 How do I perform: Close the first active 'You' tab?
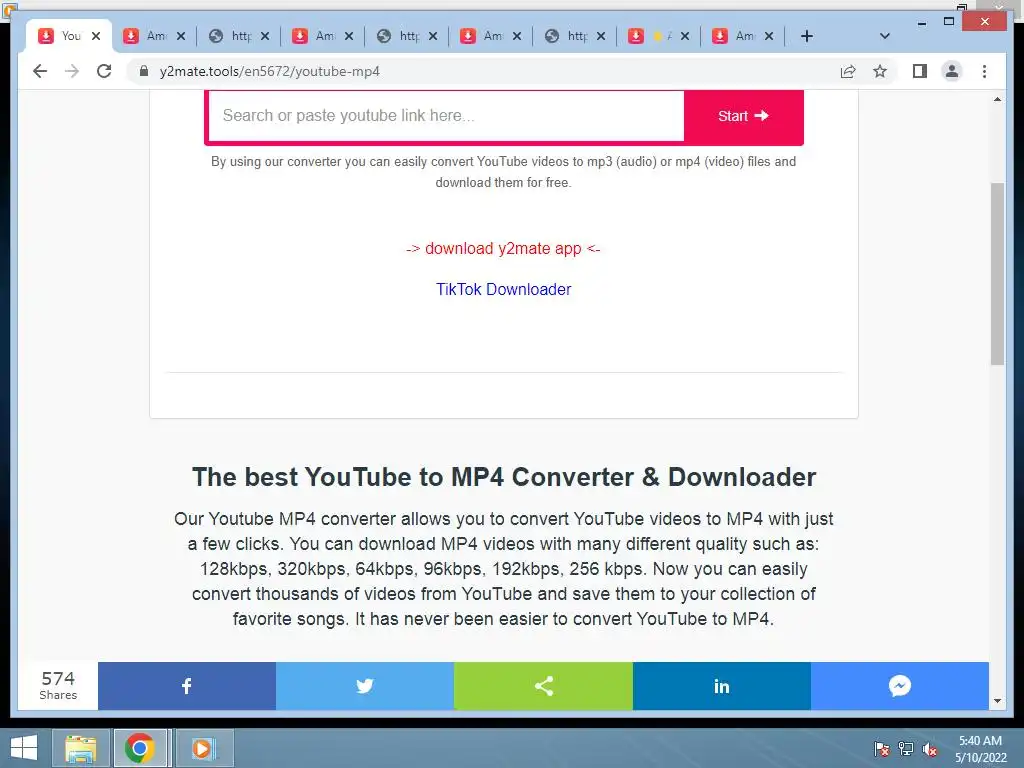click(96, 36)
